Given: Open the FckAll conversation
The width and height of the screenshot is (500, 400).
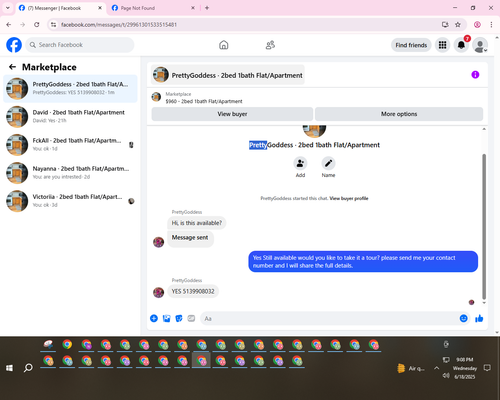Looking at the screenshot, I should point(70,145).
